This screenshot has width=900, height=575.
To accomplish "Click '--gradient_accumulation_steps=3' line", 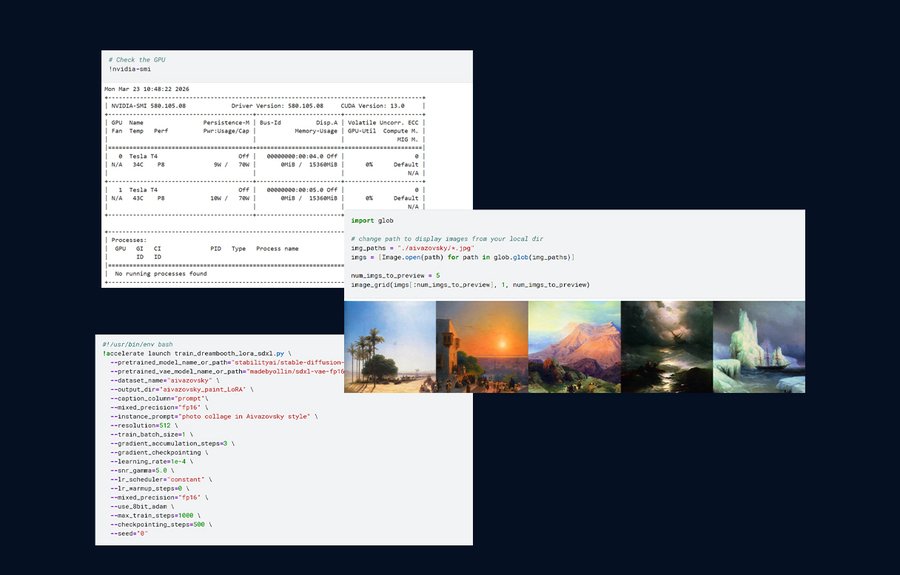I will pyautogui.click(x=172, y=444).
